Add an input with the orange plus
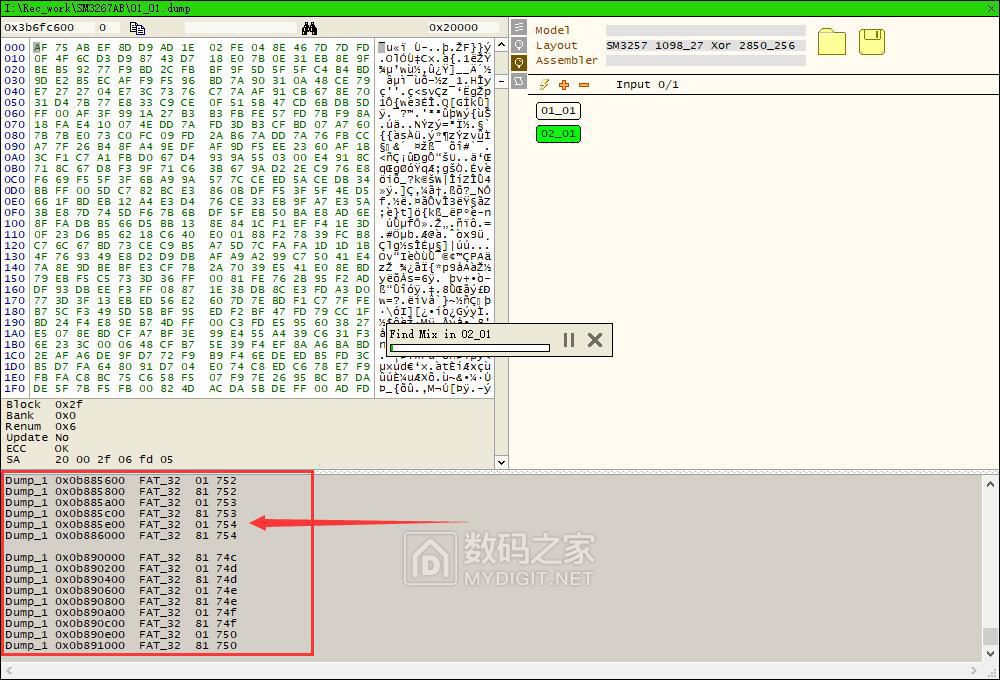This screenshot has width=1000, height=680. click(564, 85)
